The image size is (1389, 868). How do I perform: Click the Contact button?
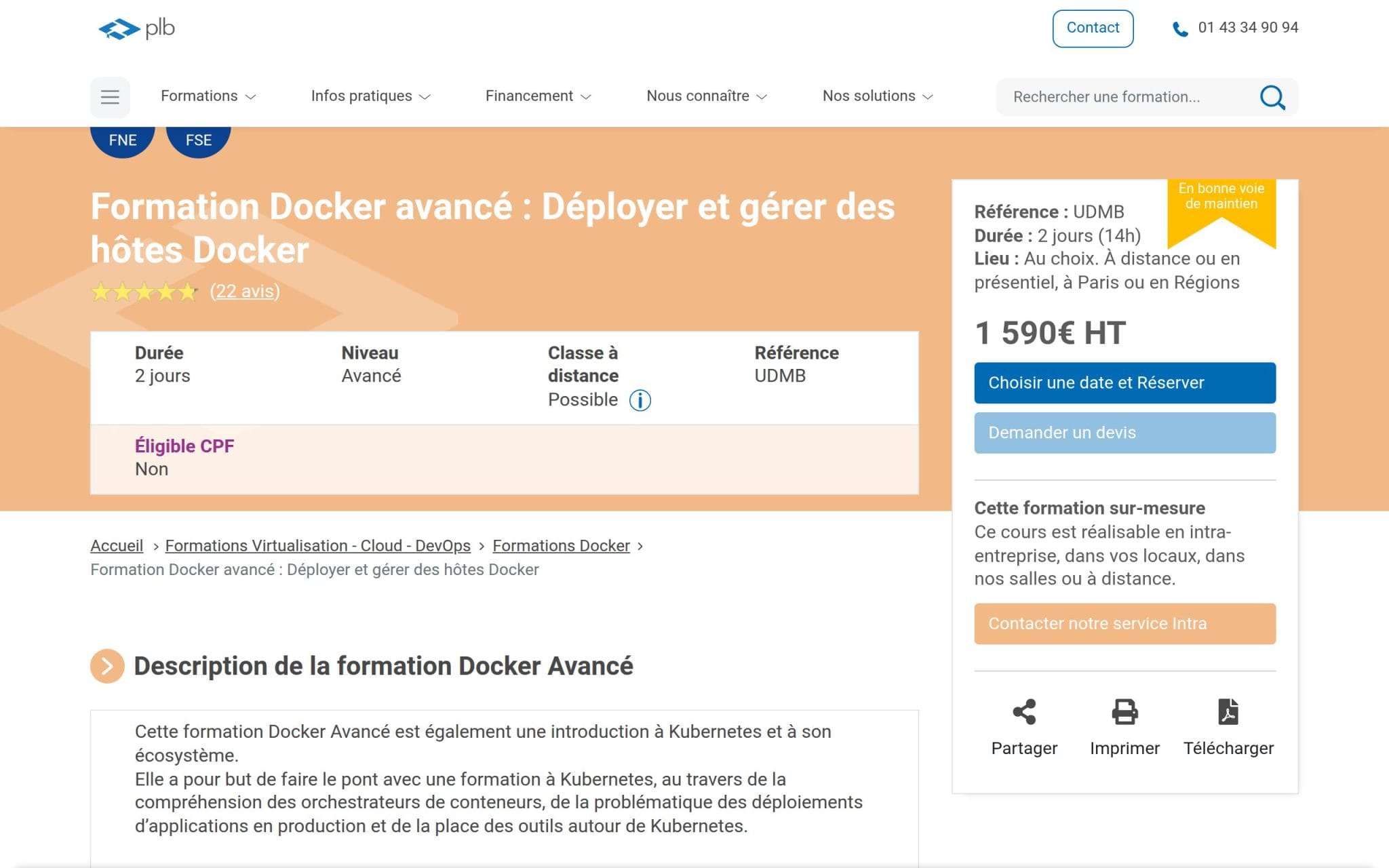tap(1093, 28)
